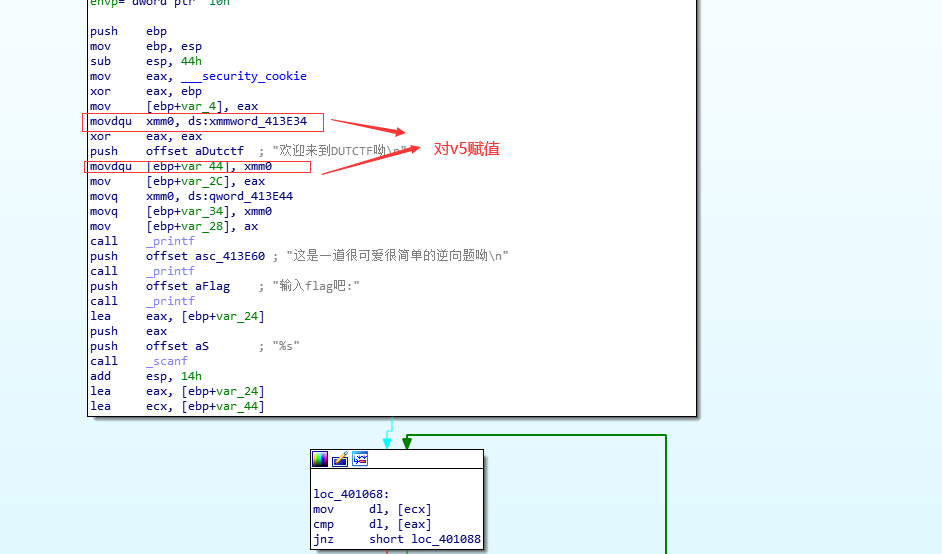Click the comment "输入flag吧:" string
The width and height of the screenshot is (942, 554).
[316, 286]
